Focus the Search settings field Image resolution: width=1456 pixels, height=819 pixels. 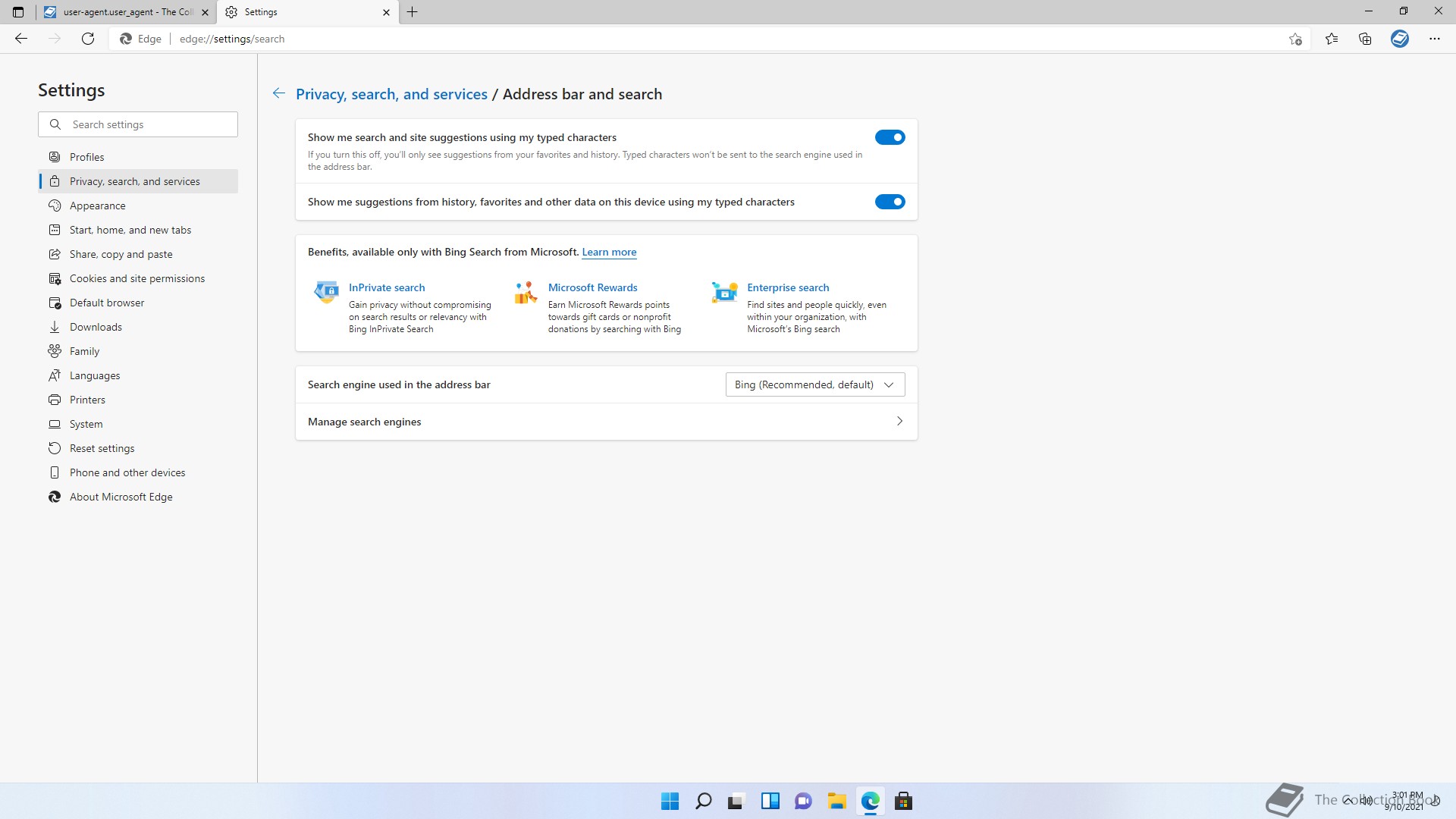point(138,124)
